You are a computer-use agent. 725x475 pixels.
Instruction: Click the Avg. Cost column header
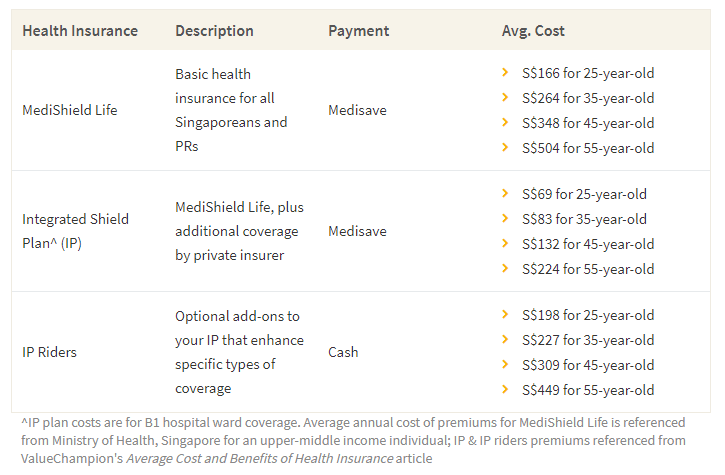pyautogui.click(x=533, y=31)
